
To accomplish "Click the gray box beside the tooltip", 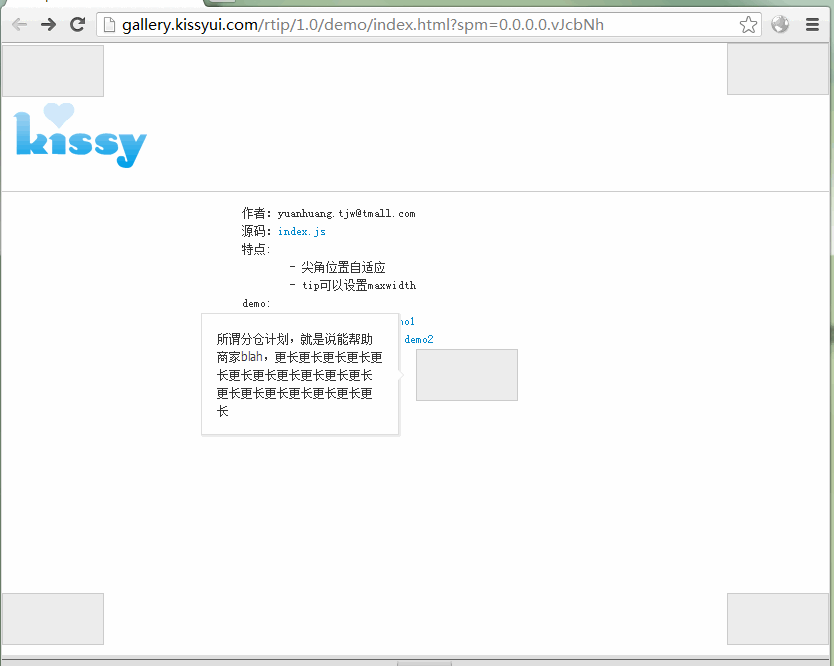I will click(467, 375).
